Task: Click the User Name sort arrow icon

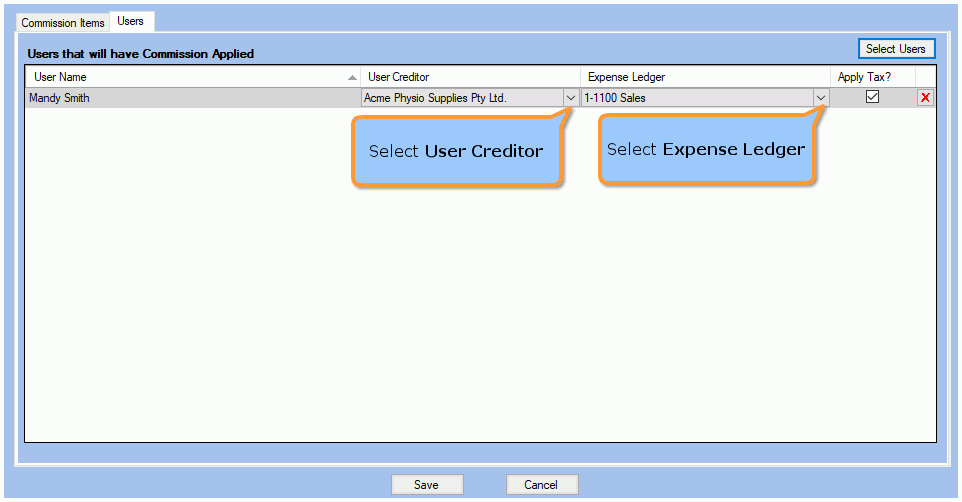Action: point(352,77)
